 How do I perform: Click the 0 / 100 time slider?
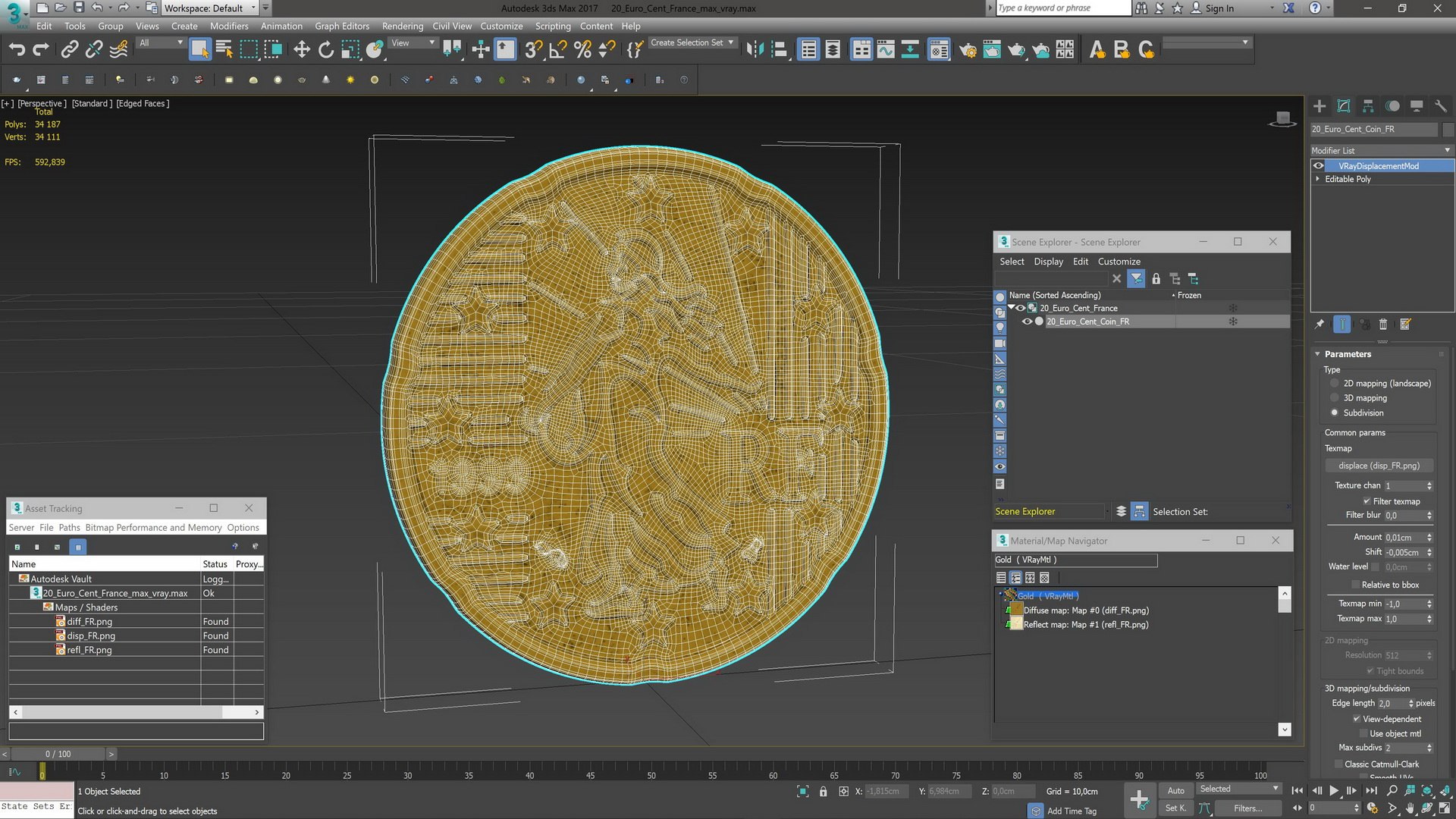pos(58,754)
